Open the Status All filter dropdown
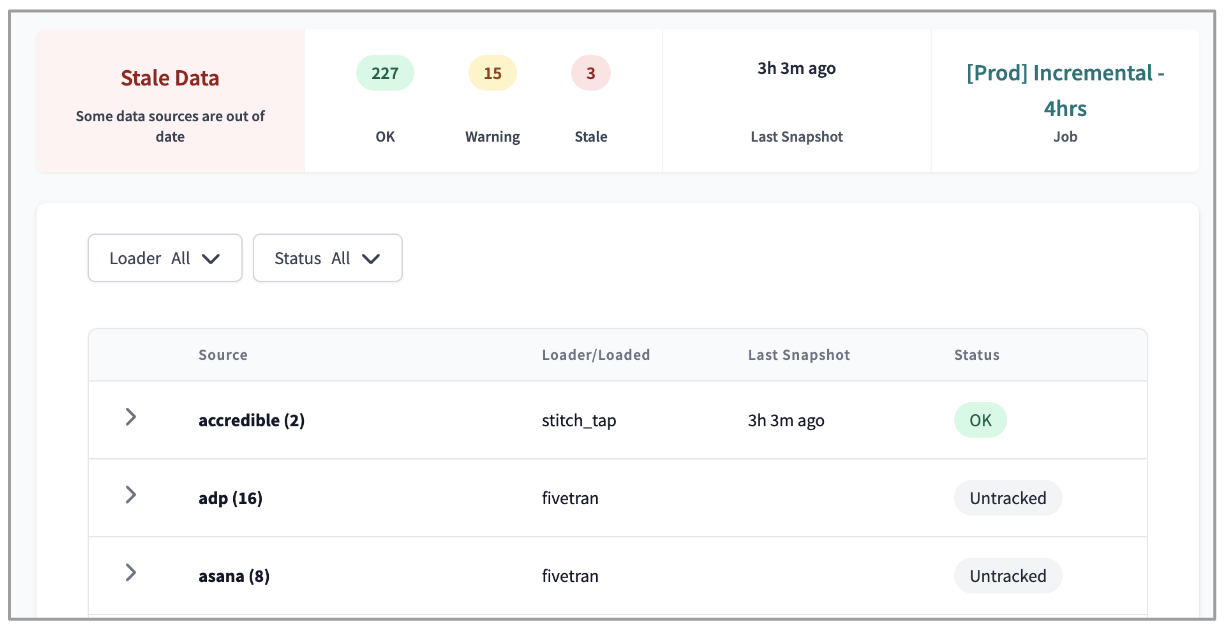This screenshot has width=1224, height=626. tap(328, 258)
